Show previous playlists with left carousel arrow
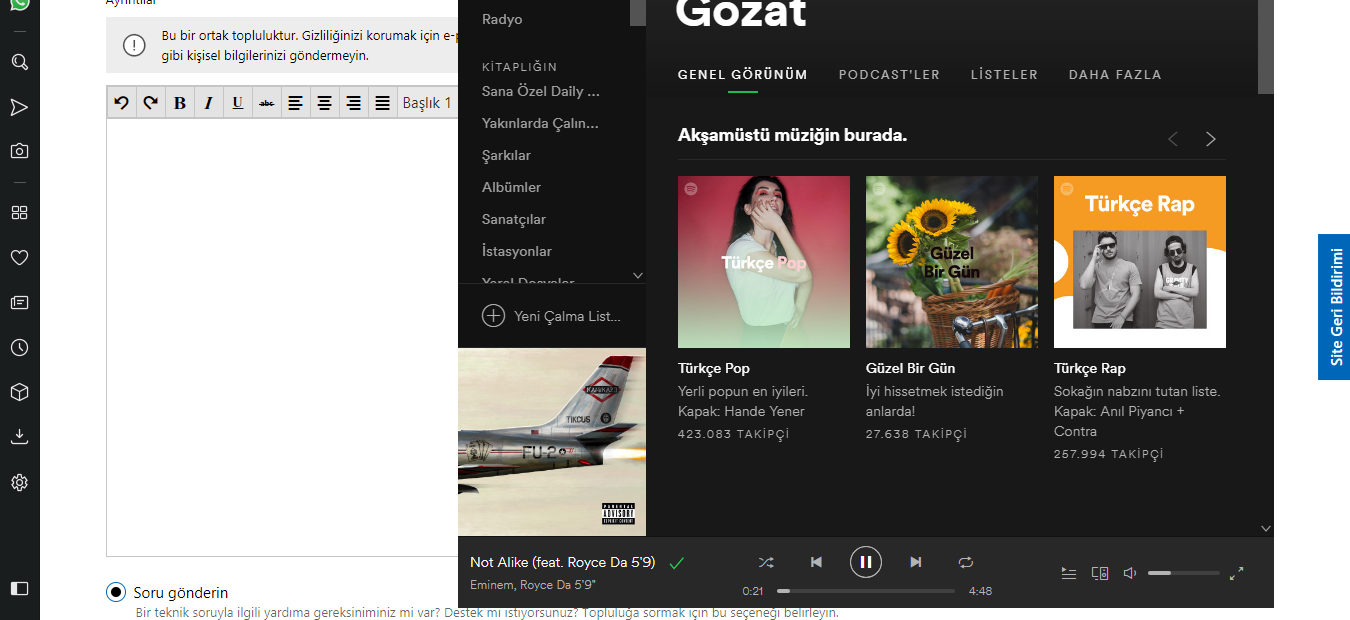The image size is (1350, 620). [x=1173, y=139]
